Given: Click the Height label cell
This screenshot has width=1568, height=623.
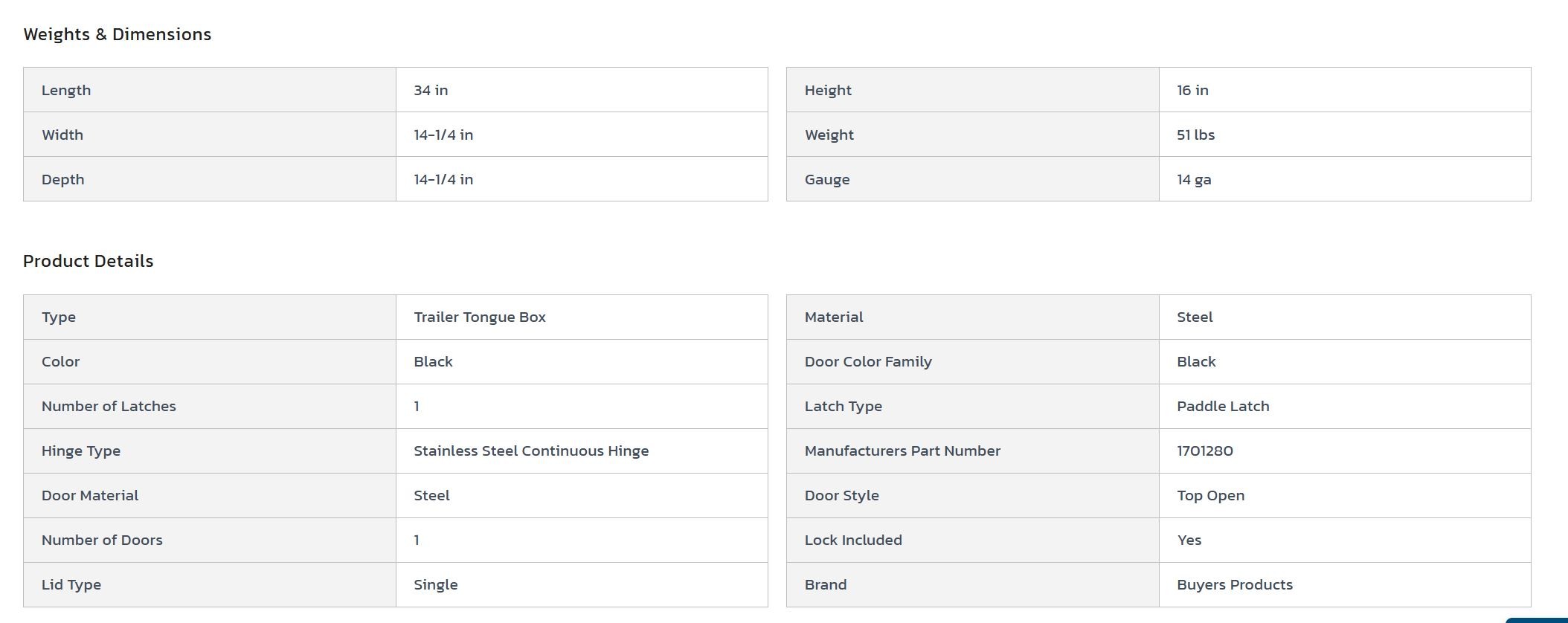Looking at the screenshot, I should tap(973, 90).
